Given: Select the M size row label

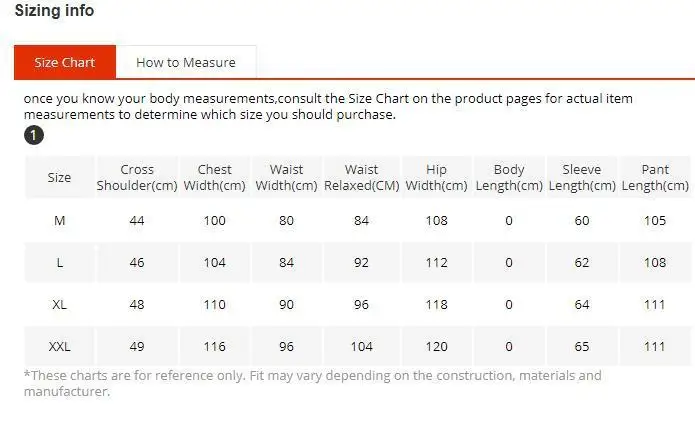Looking at the screenshot, I should (60, 220).
